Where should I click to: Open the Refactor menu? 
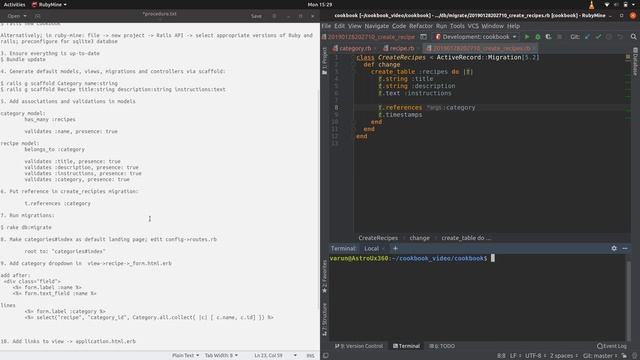tap(420, 26)
